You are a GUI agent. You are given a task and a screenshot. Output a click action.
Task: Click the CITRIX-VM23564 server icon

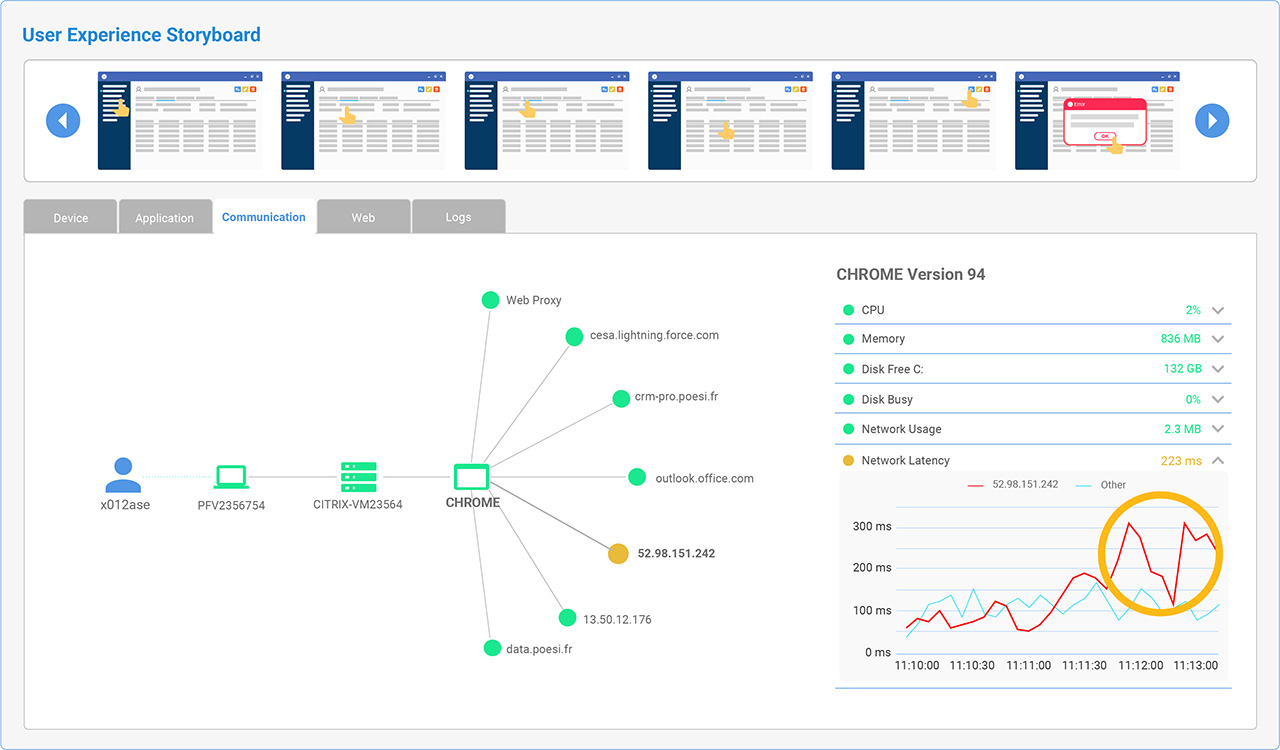pos(358,476)
